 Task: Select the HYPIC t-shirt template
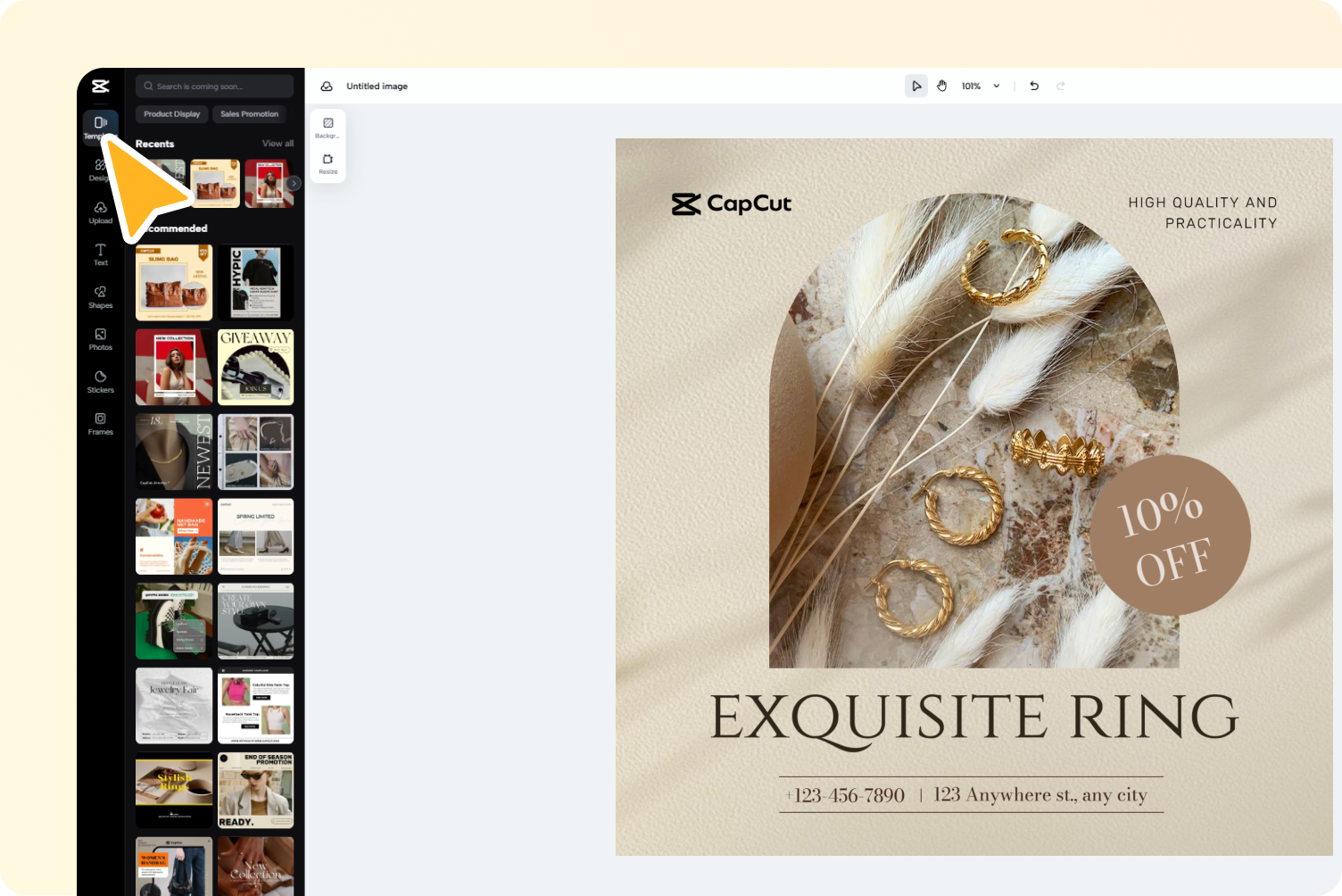pyautogui.click(x=255, y=283)
